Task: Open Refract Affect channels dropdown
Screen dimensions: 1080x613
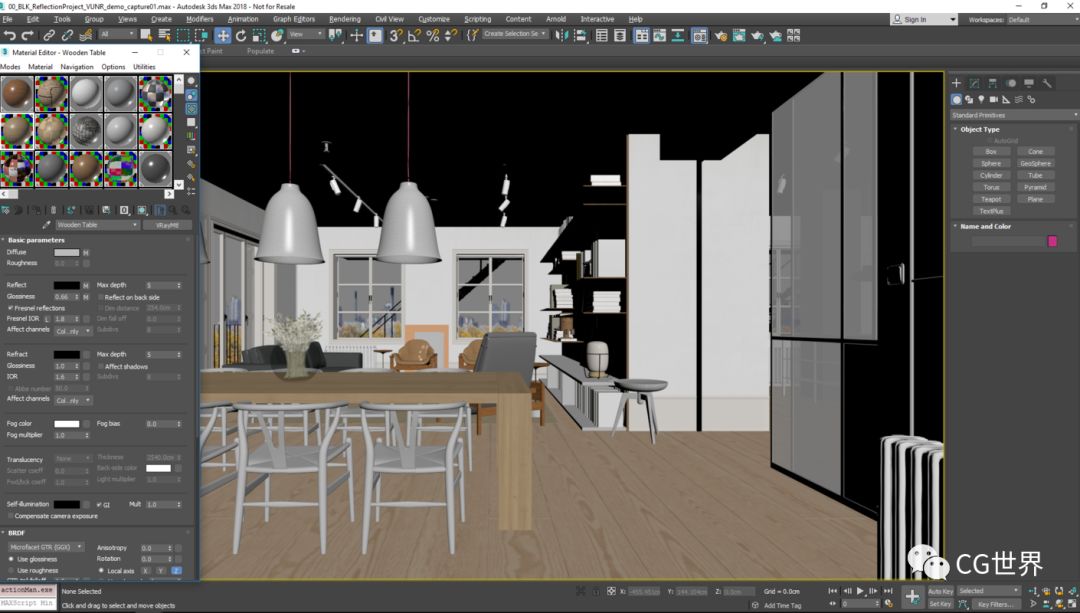Action: [x=73, y=399]
